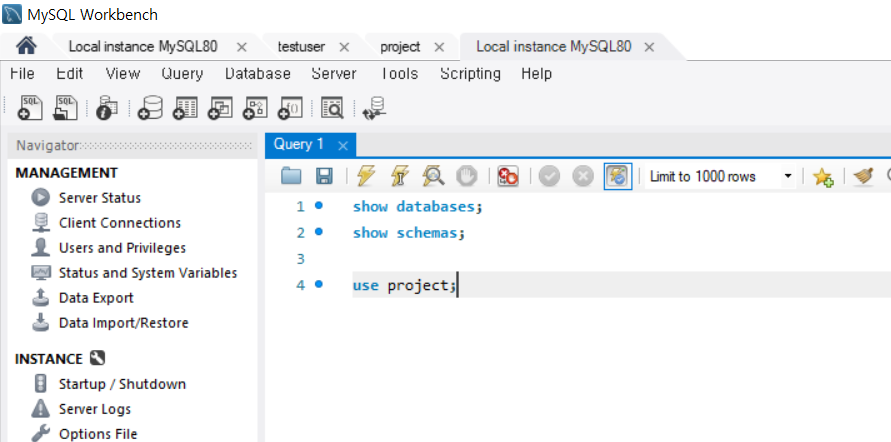Open Options File under Instance
The width and height of the screenshot is (891, 442).
98,434
